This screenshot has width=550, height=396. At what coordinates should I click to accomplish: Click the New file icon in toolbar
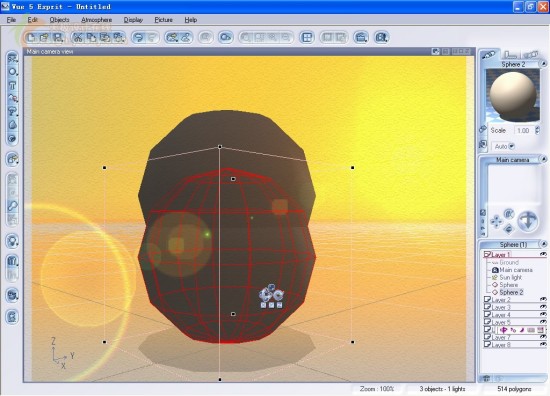pos(31,37)
